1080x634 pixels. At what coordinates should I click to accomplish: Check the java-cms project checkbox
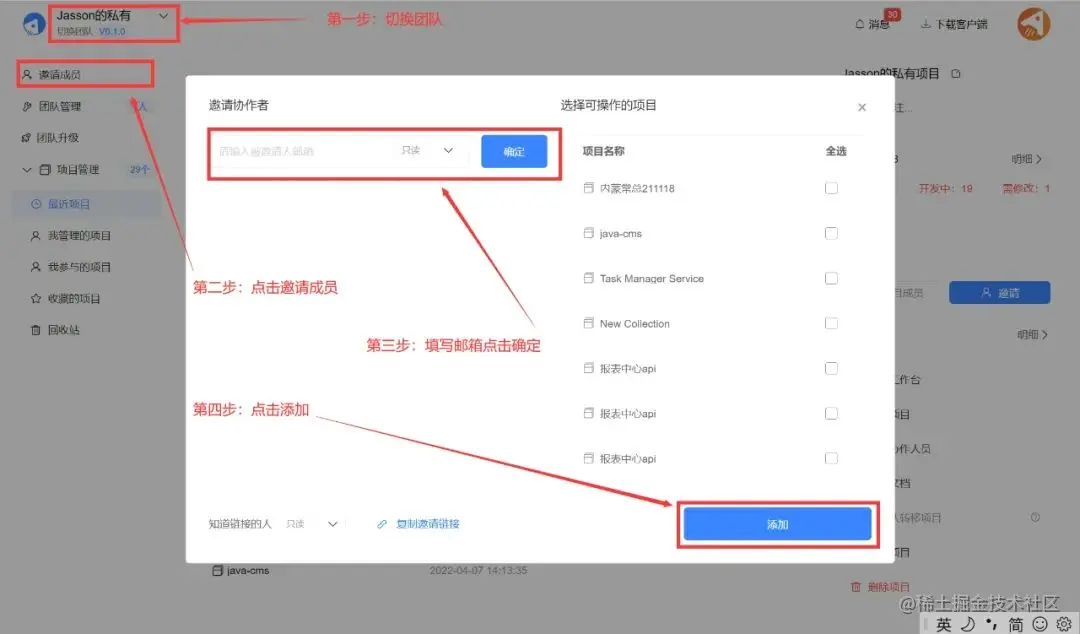click(x=832, y=233)
